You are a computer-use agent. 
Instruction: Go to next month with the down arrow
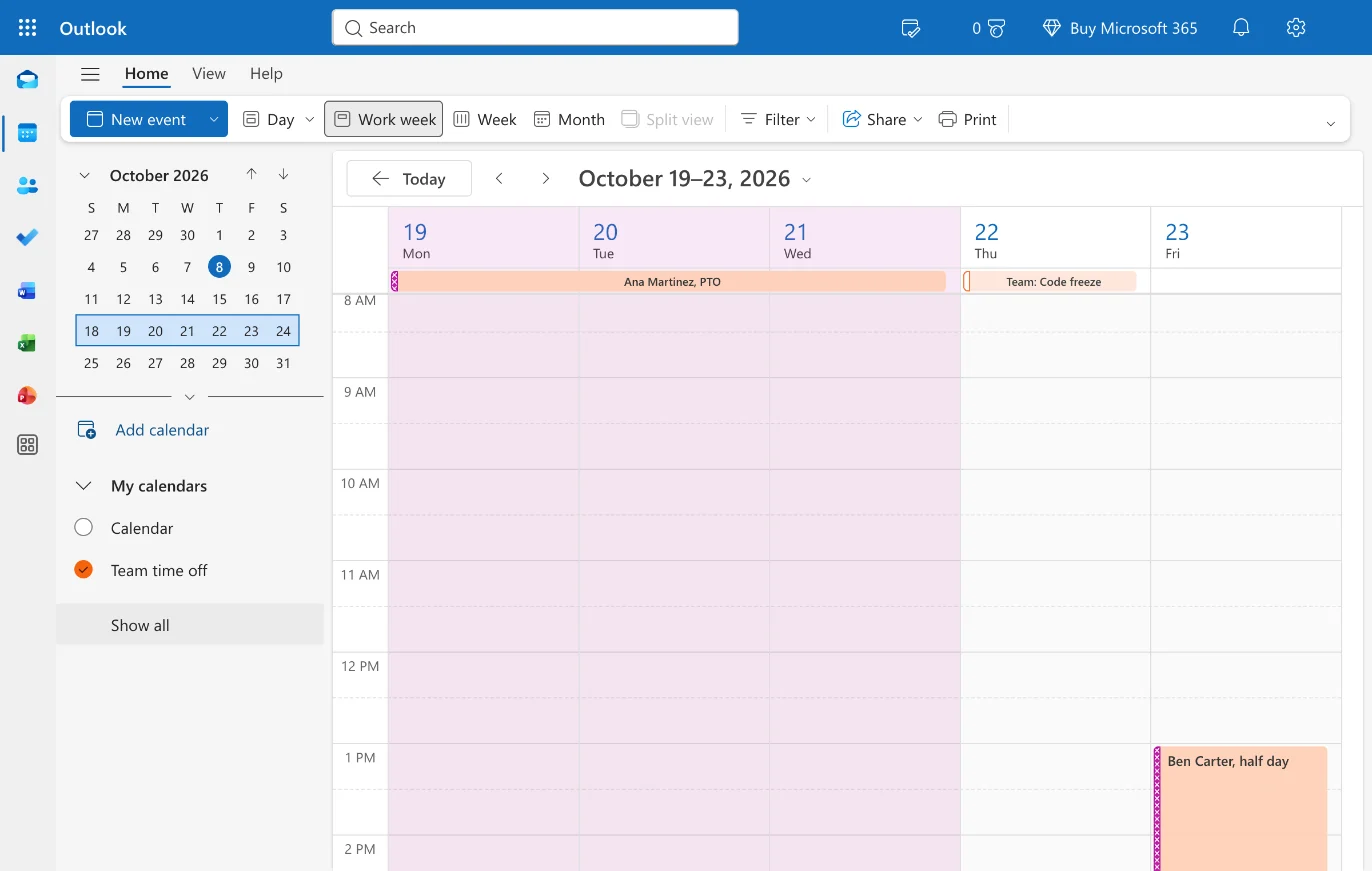(x=284, y=174)
